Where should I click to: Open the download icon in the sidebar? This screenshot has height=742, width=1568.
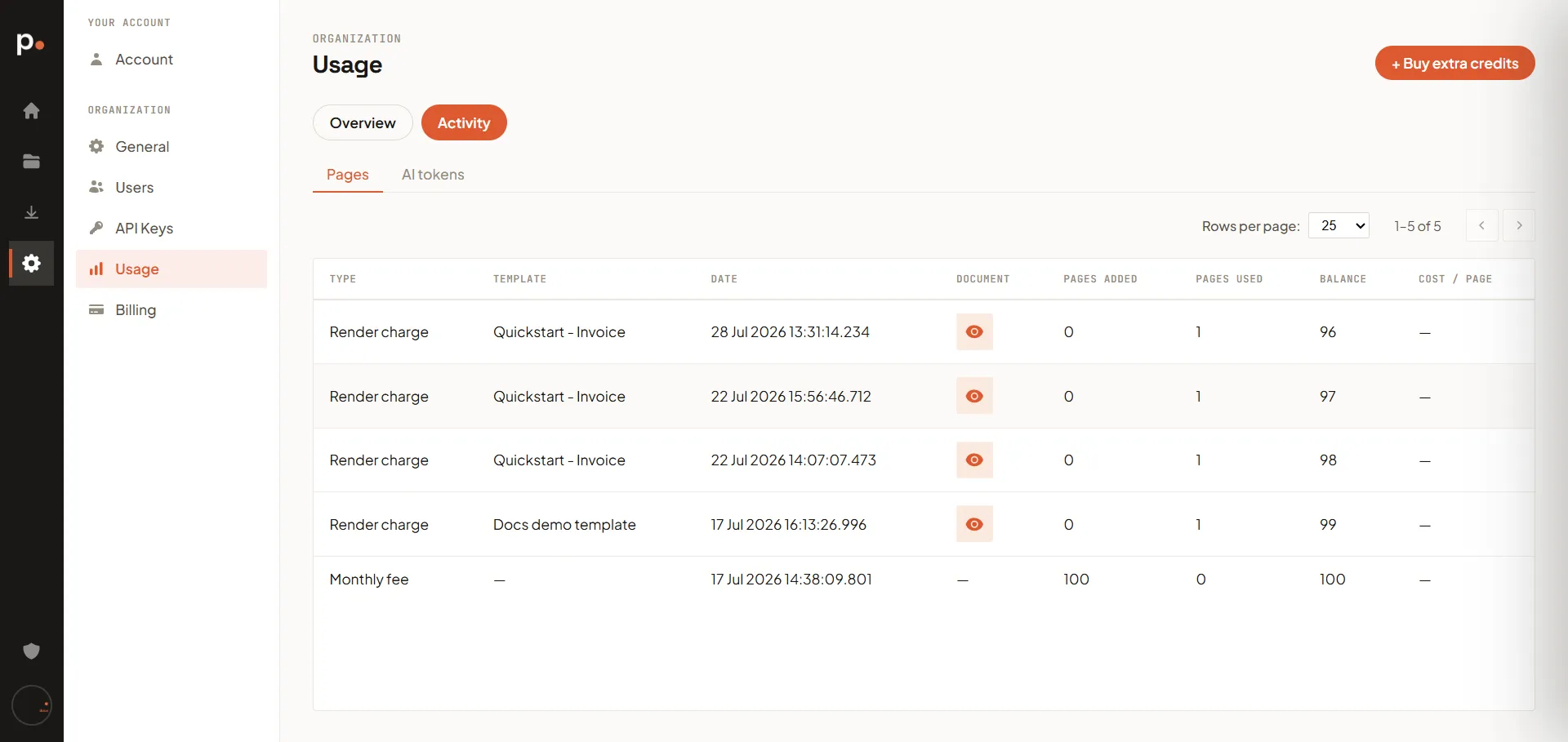tap(31, 212)
